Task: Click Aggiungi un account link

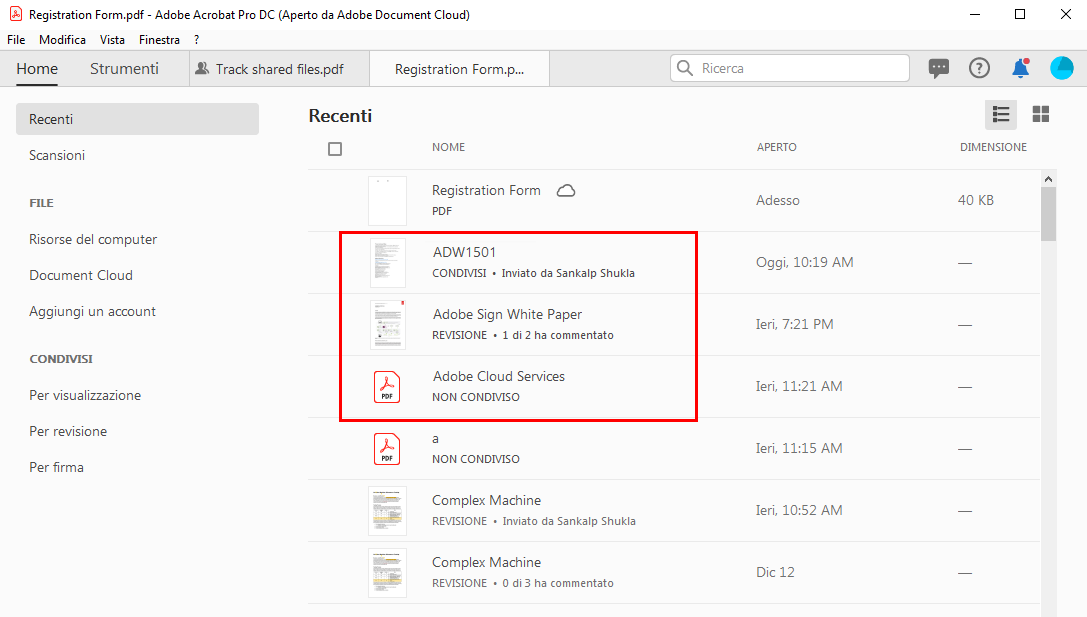Action: tap(92, 311)
